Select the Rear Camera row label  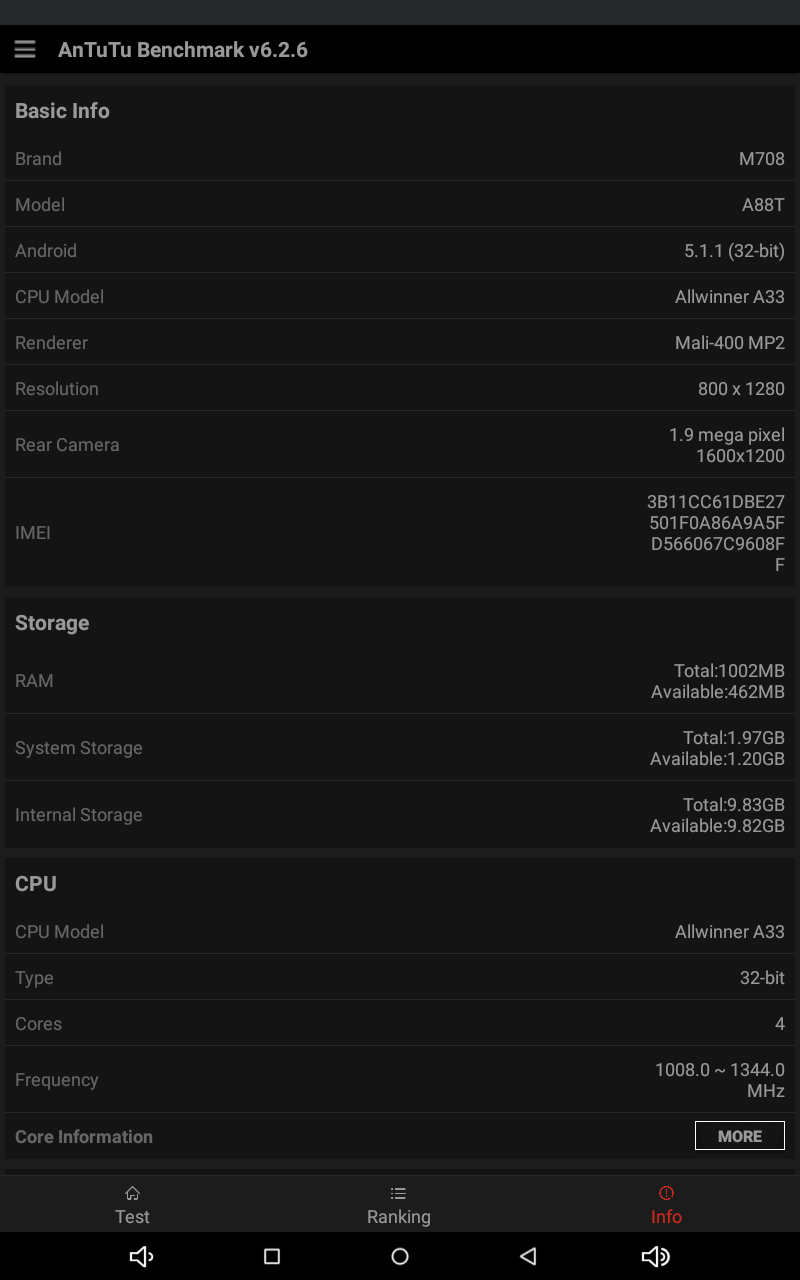point(67,445)
